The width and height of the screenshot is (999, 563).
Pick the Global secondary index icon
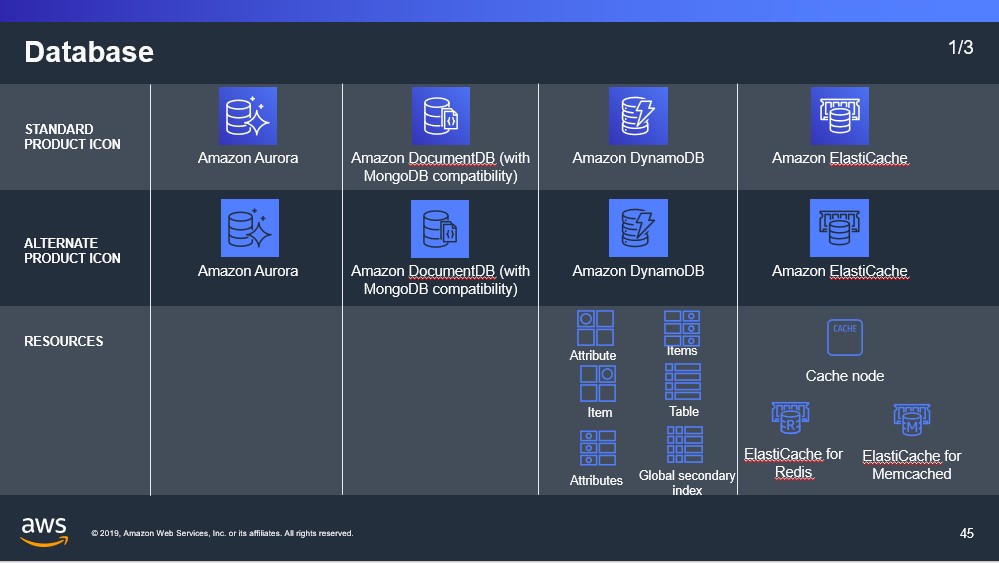coord(685,445)
